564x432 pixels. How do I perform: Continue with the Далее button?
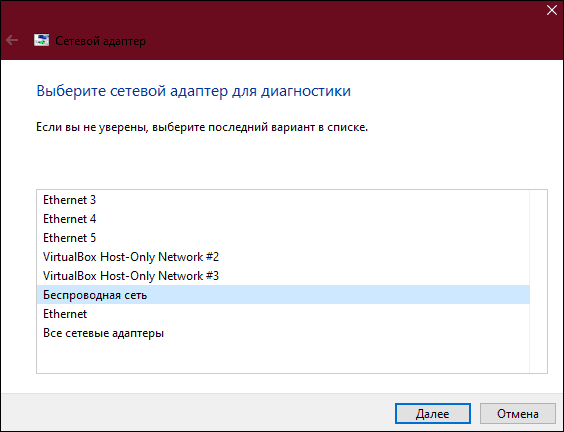(x=432, y=414)
